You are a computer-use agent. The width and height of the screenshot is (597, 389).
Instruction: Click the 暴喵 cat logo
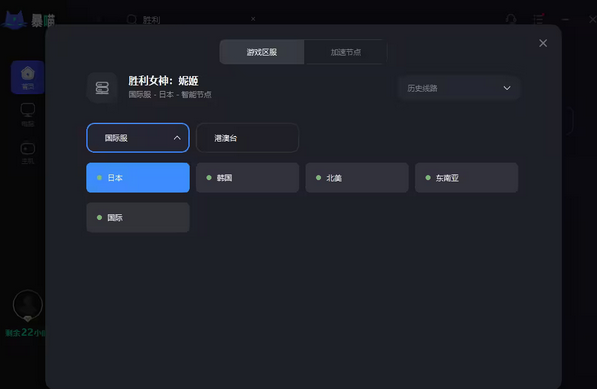(14, 20)
